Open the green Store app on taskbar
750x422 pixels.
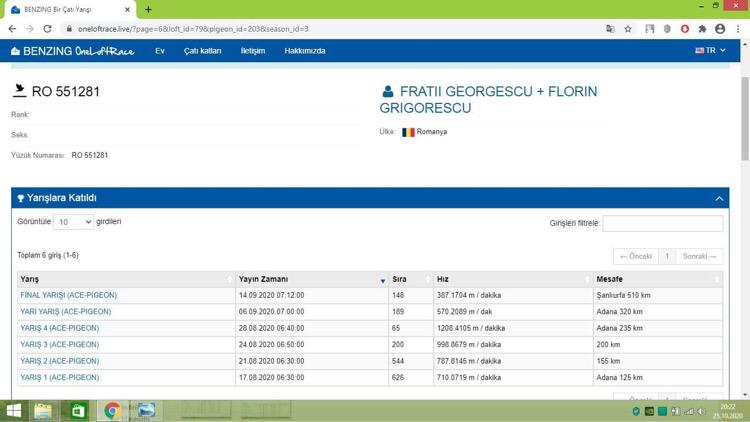coord(77,411)
